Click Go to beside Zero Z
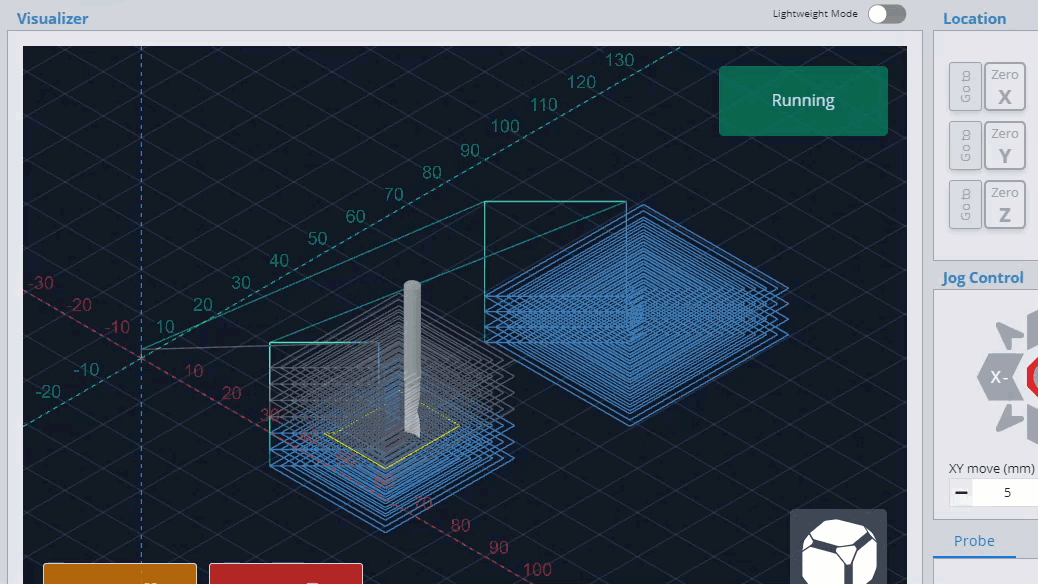The image size is (1038, 584). click(965, 205)
